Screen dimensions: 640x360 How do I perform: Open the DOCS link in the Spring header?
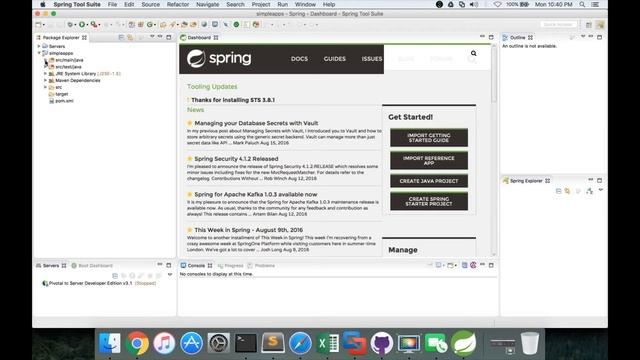(x=299, y=59)
